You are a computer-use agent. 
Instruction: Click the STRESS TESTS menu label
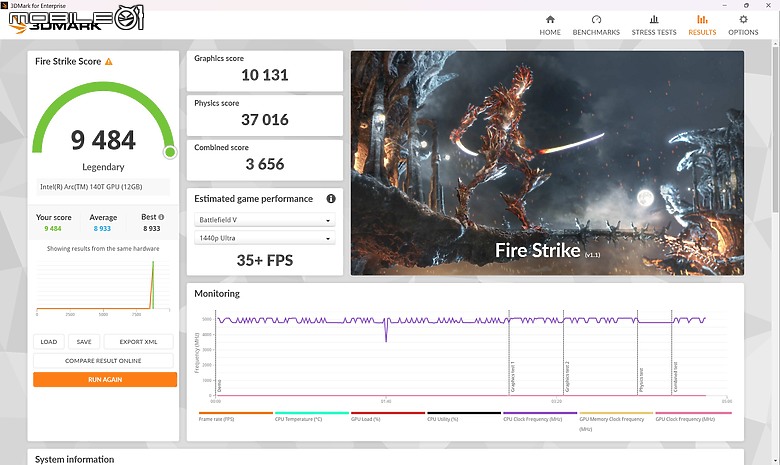654,32
